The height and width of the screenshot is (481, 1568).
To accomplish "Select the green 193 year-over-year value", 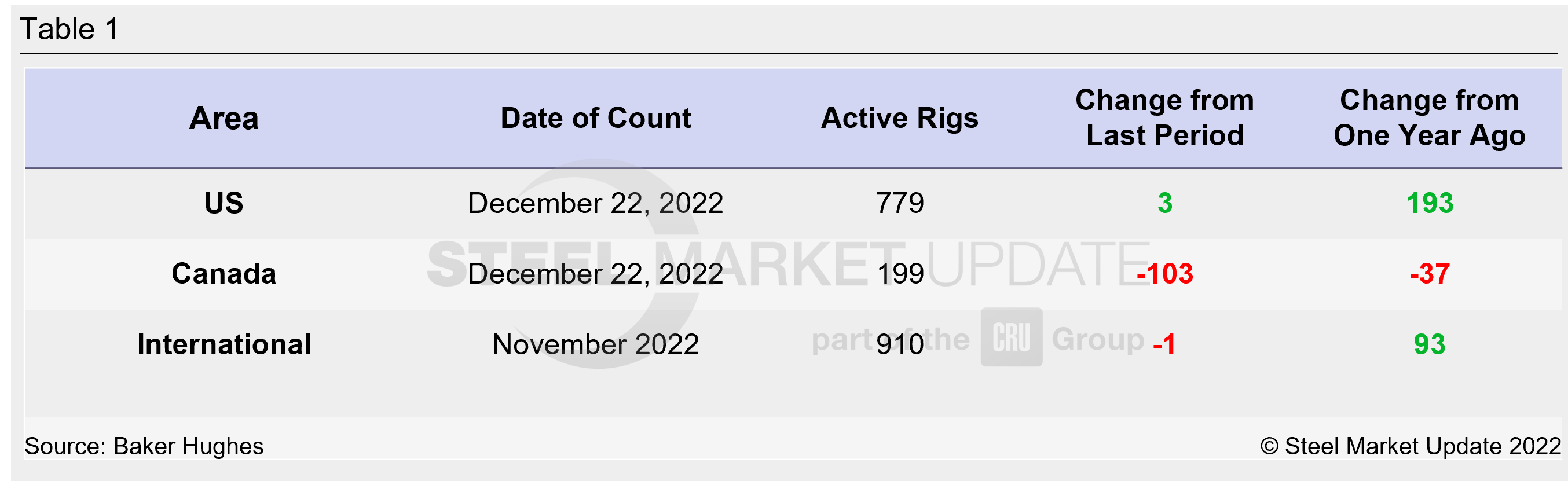I will click(x=1429, y=203).
